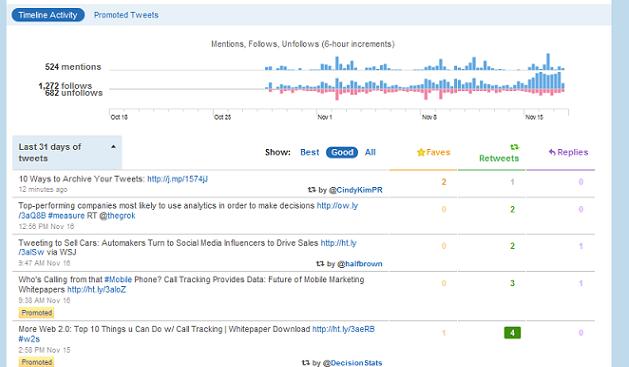Open @DecisionStats profile link
The image size is (629, 367).
coord(352,363)
